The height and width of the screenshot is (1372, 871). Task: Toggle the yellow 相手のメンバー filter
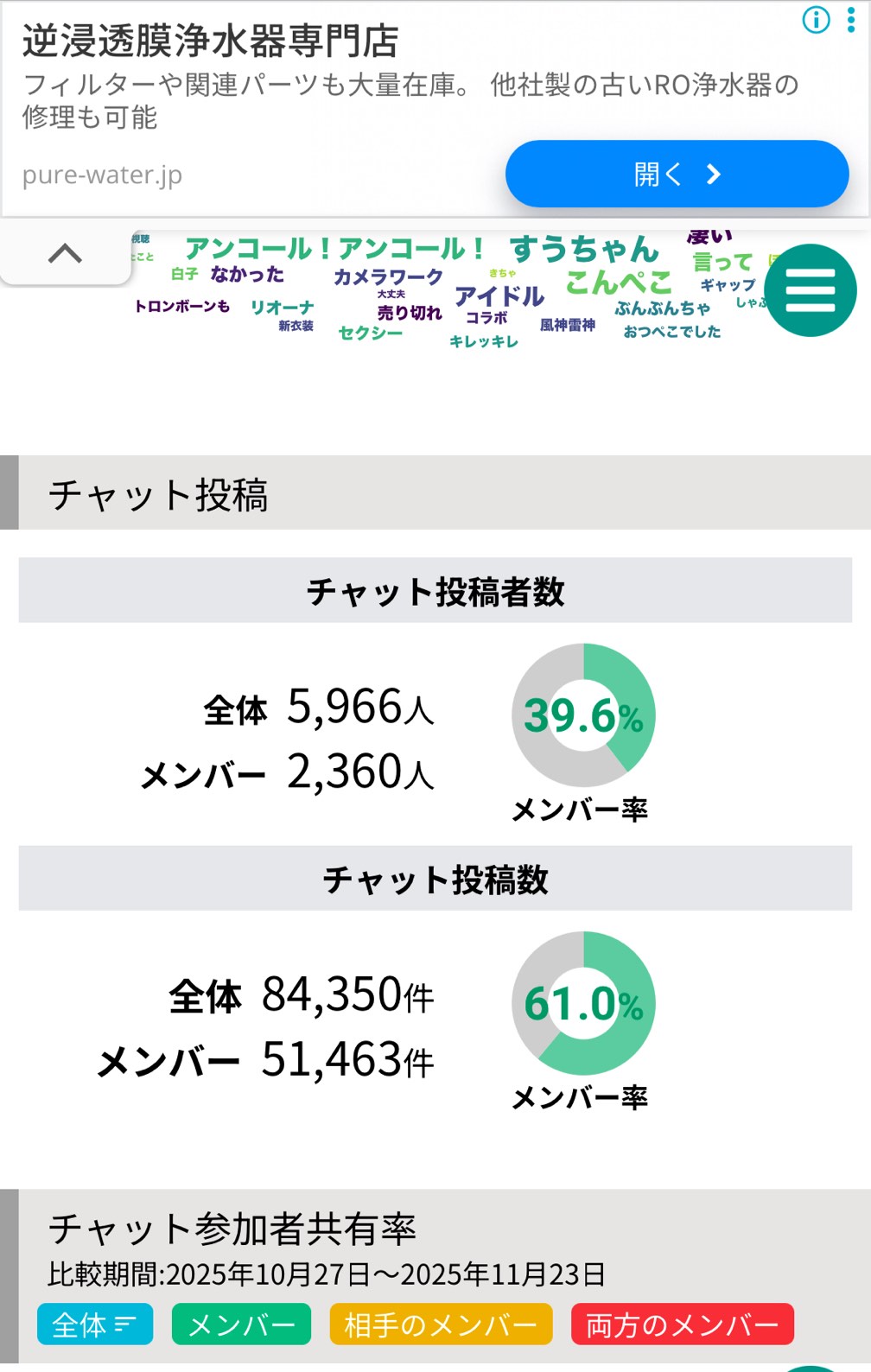click(441, 1324)
